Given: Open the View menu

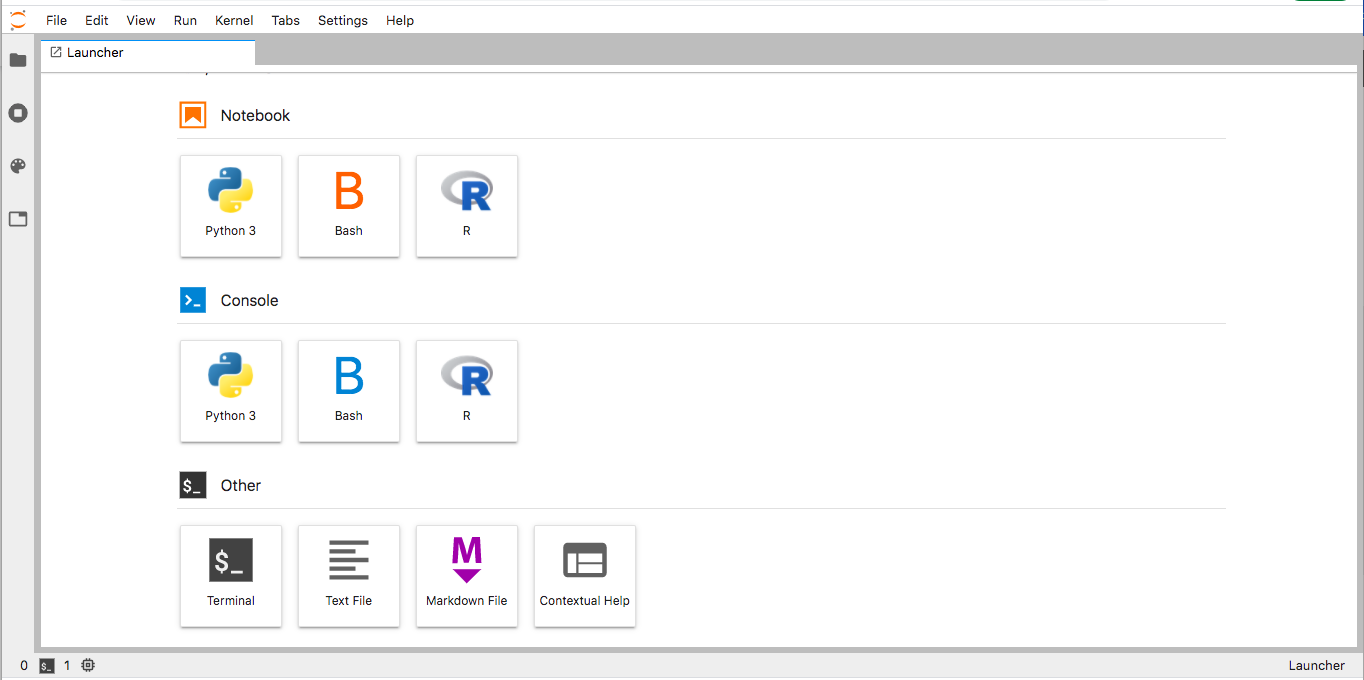Looking at the screenshot, I should [141, 20].
